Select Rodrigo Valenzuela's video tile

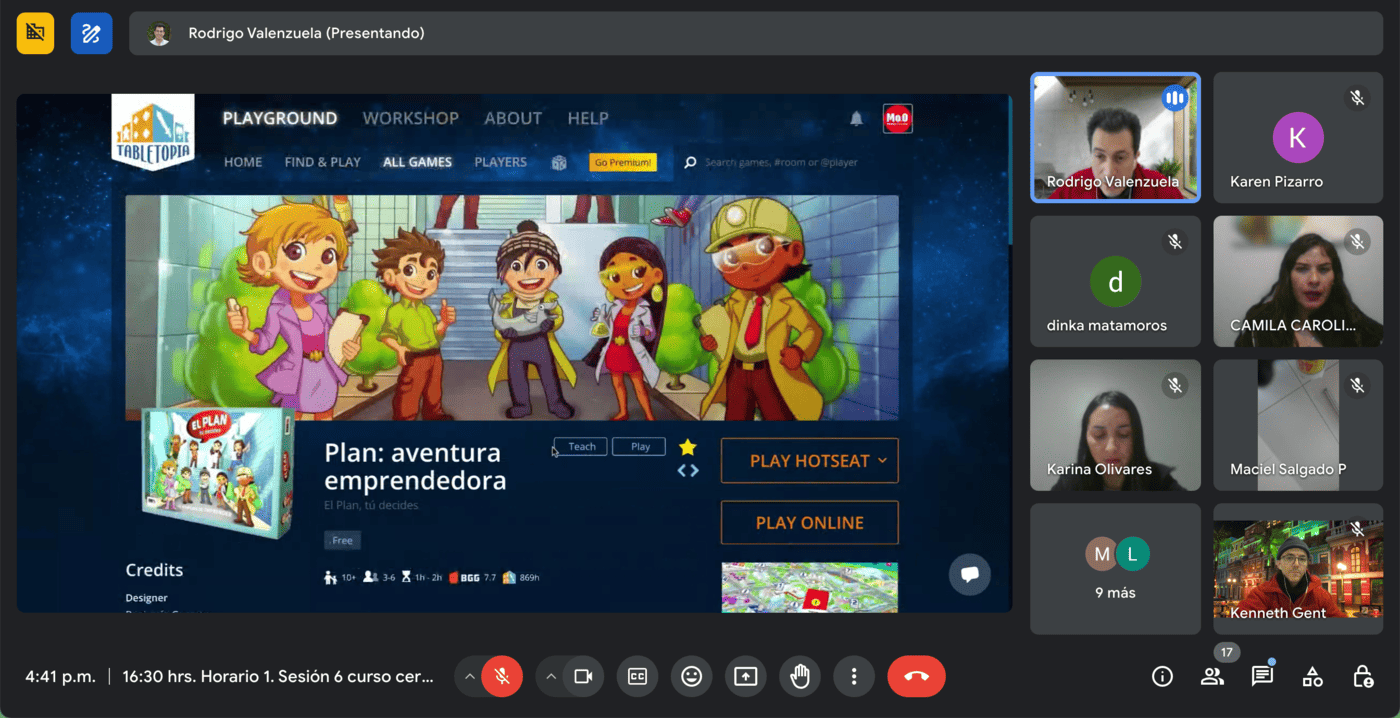(x=1115, y=138)
